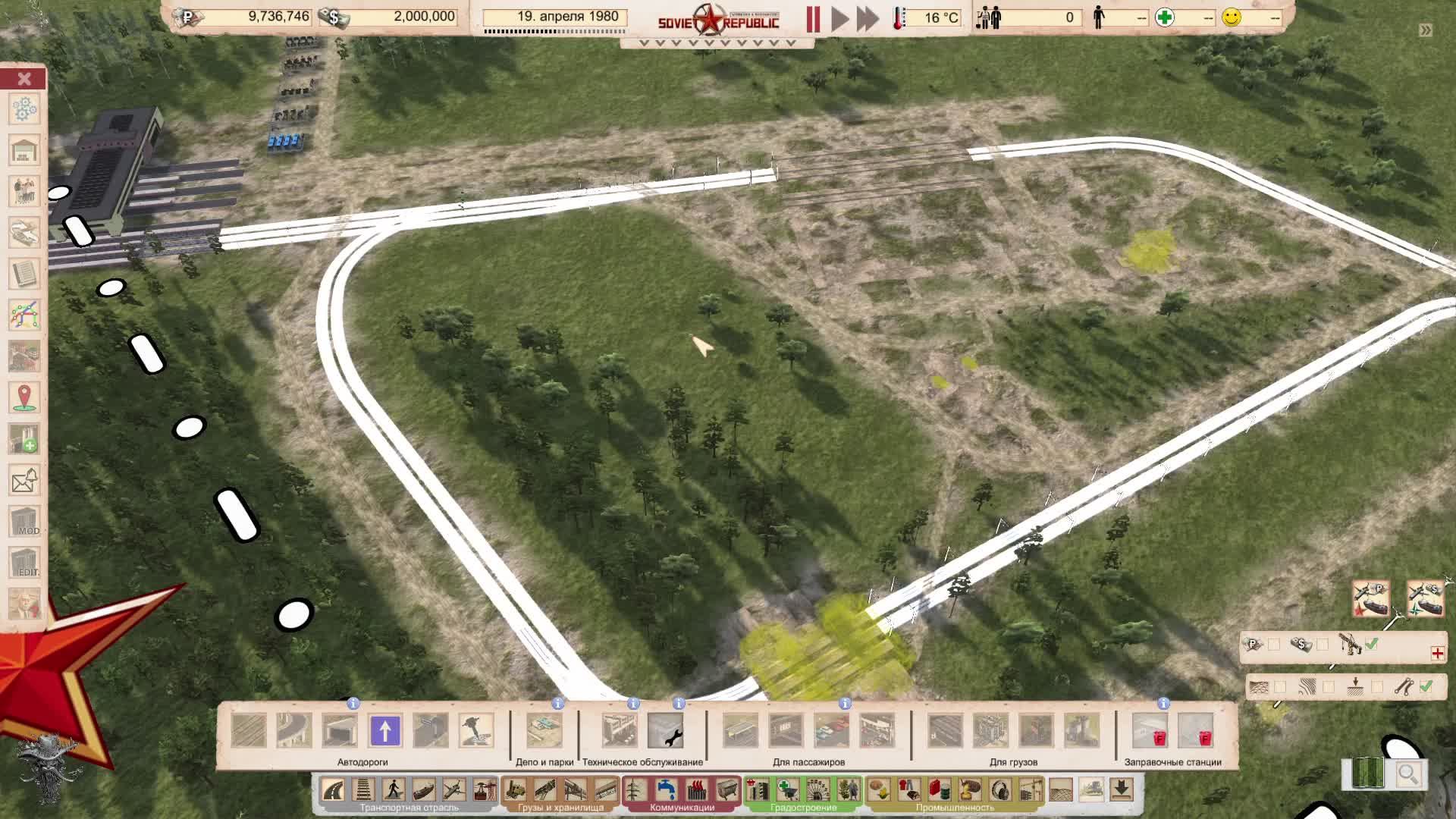Screen dimensions: 1456x819
Task: Open the water tap category in Коммуникации
Action: pos(666,790)
